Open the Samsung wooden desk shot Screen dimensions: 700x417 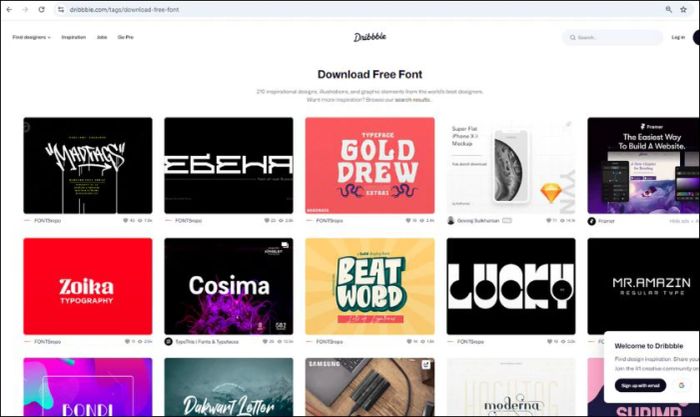(370, 387)
